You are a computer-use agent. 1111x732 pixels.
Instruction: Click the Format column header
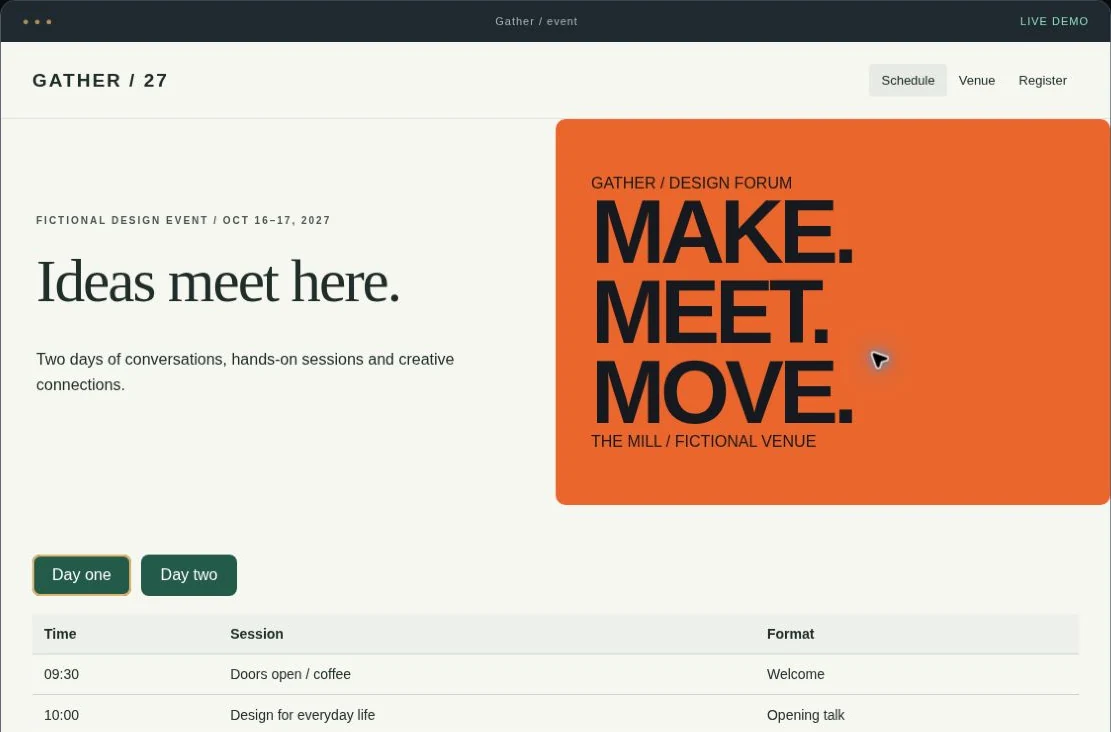[790, 634]
